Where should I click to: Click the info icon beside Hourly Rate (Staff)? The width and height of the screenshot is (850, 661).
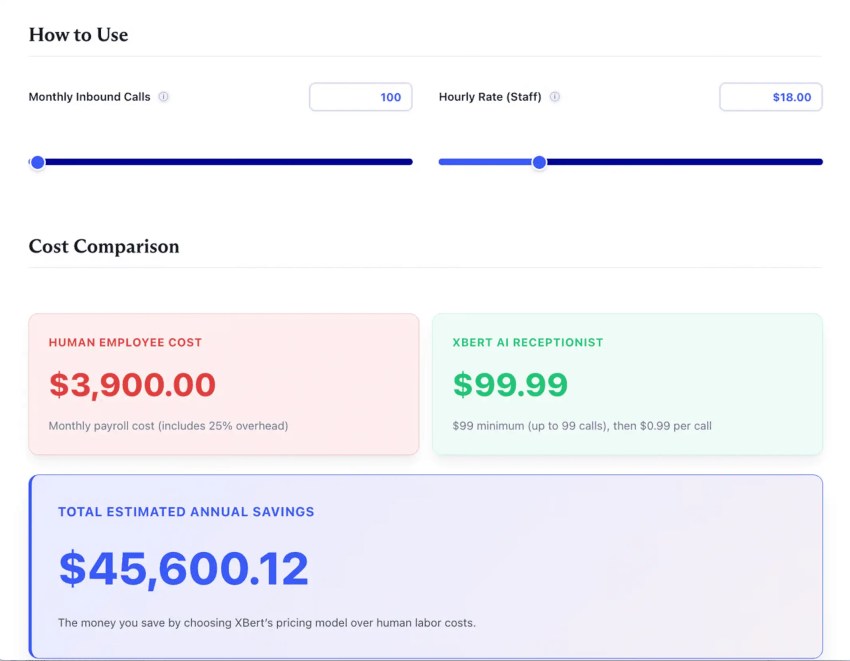pos(555,97)
